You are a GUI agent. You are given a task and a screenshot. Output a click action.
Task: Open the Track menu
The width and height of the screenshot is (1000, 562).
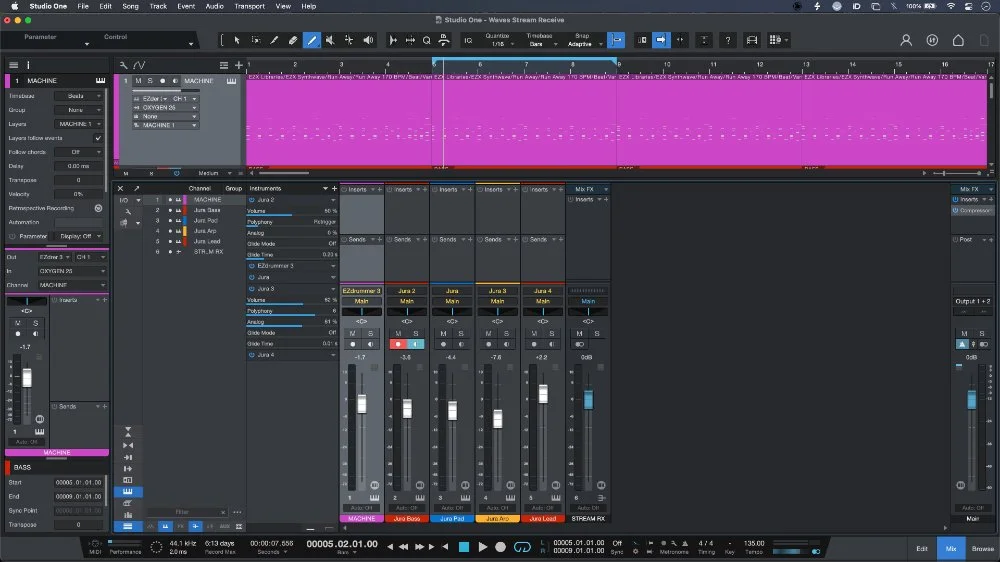(158, 6)
